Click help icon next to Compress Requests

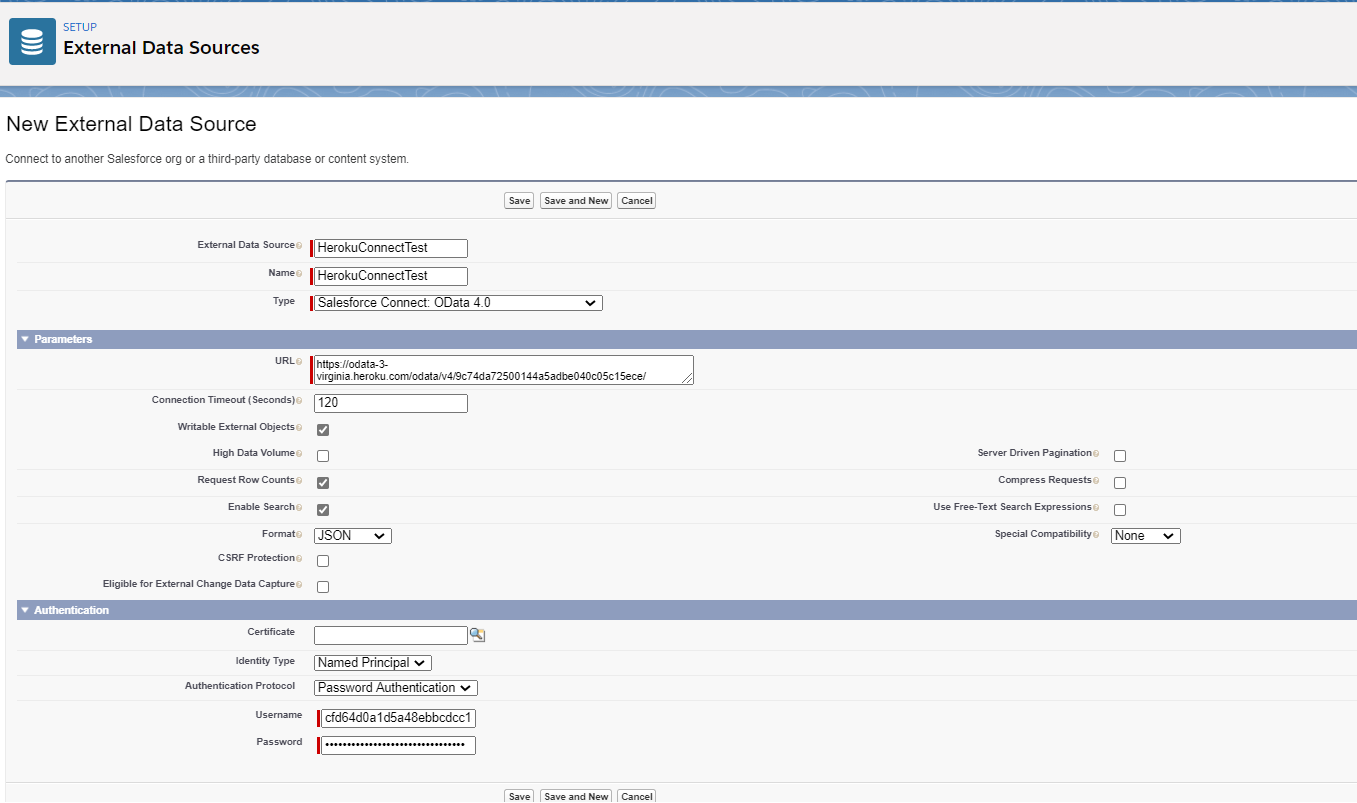pos(1097,481)
